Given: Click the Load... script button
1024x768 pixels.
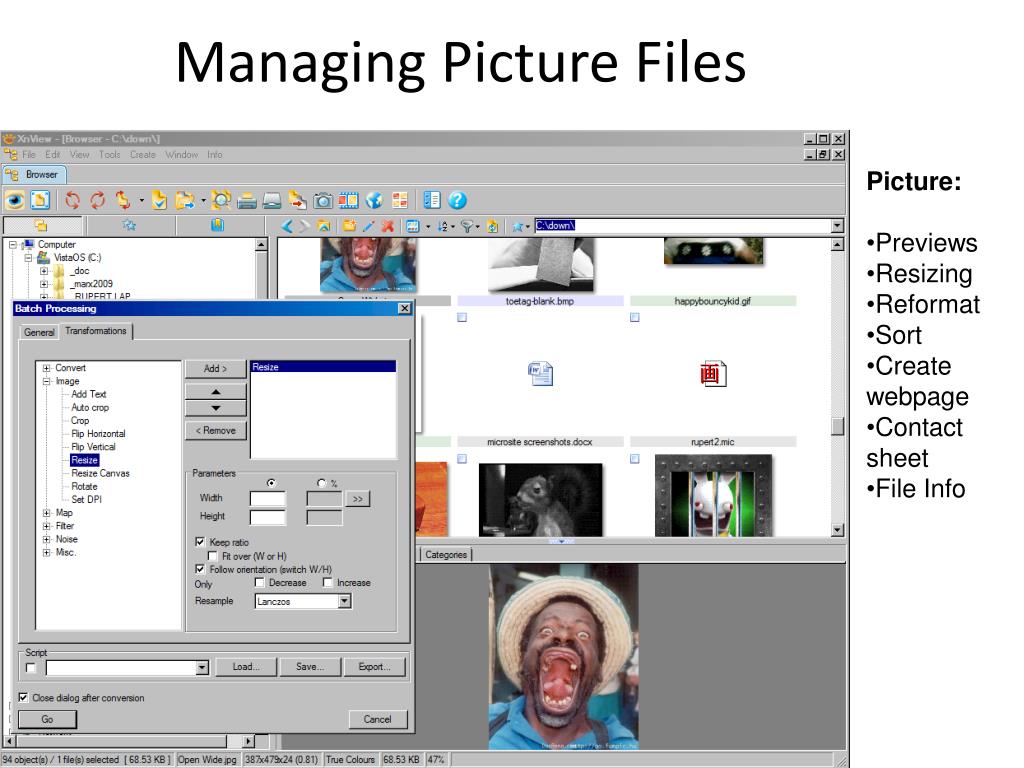Looking at the screenshot, I should coord(246,667).
